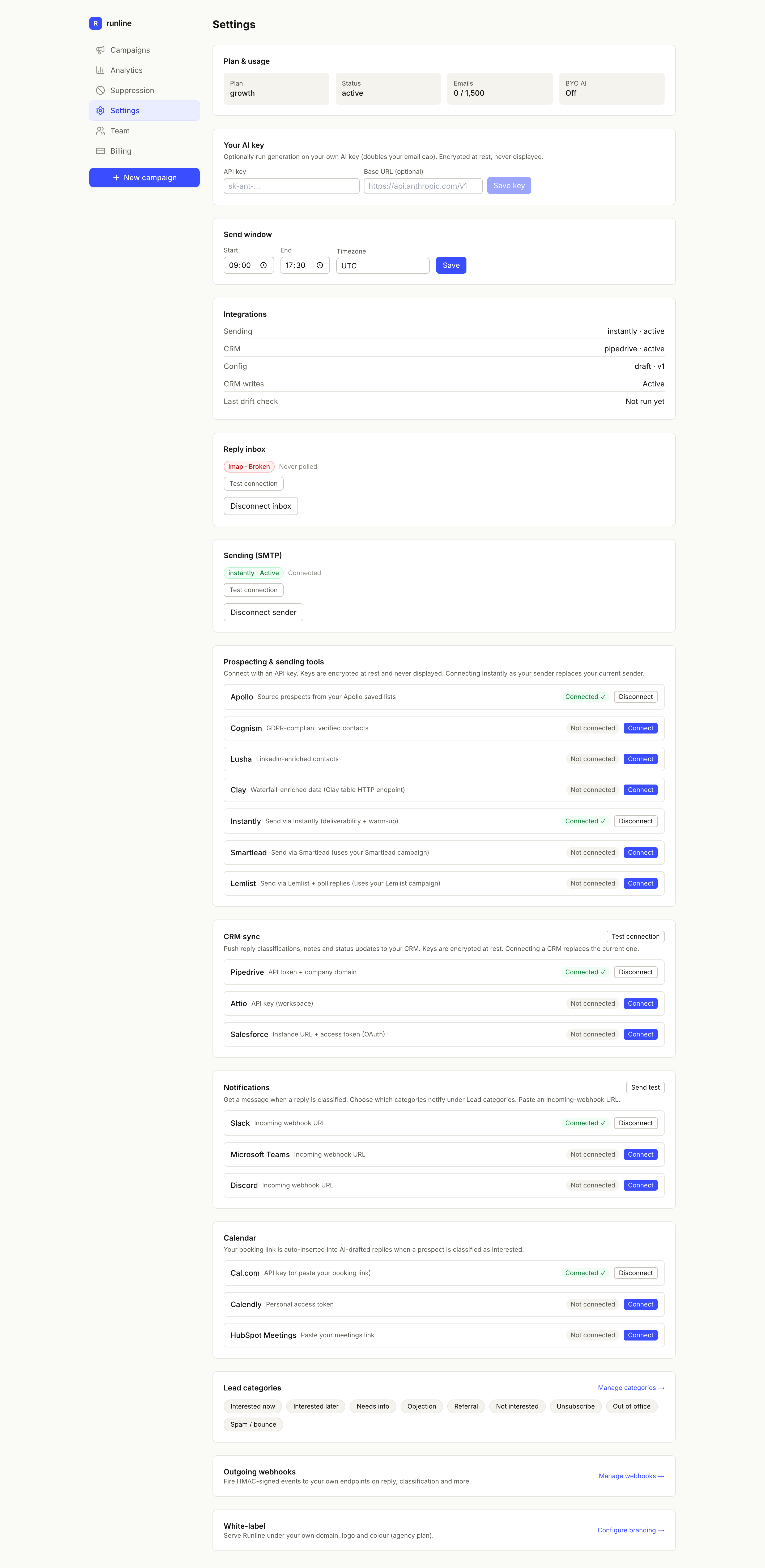765x1568 pixels.
Task: Connect the Lusha integration
Action: (x=640, y=759)
